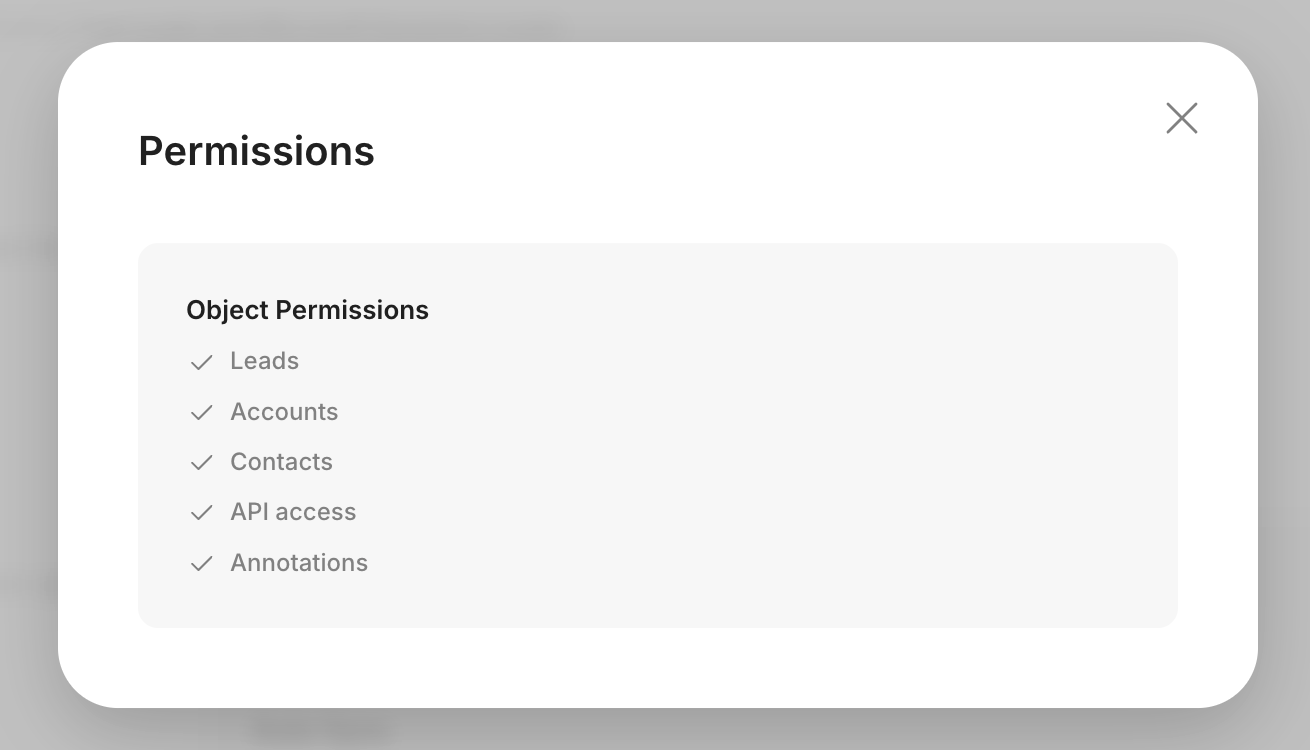Click the checkmark icon beside Accounts
Screen dimensions: 1310x750
pyautogui.click(x=202, y=412)
